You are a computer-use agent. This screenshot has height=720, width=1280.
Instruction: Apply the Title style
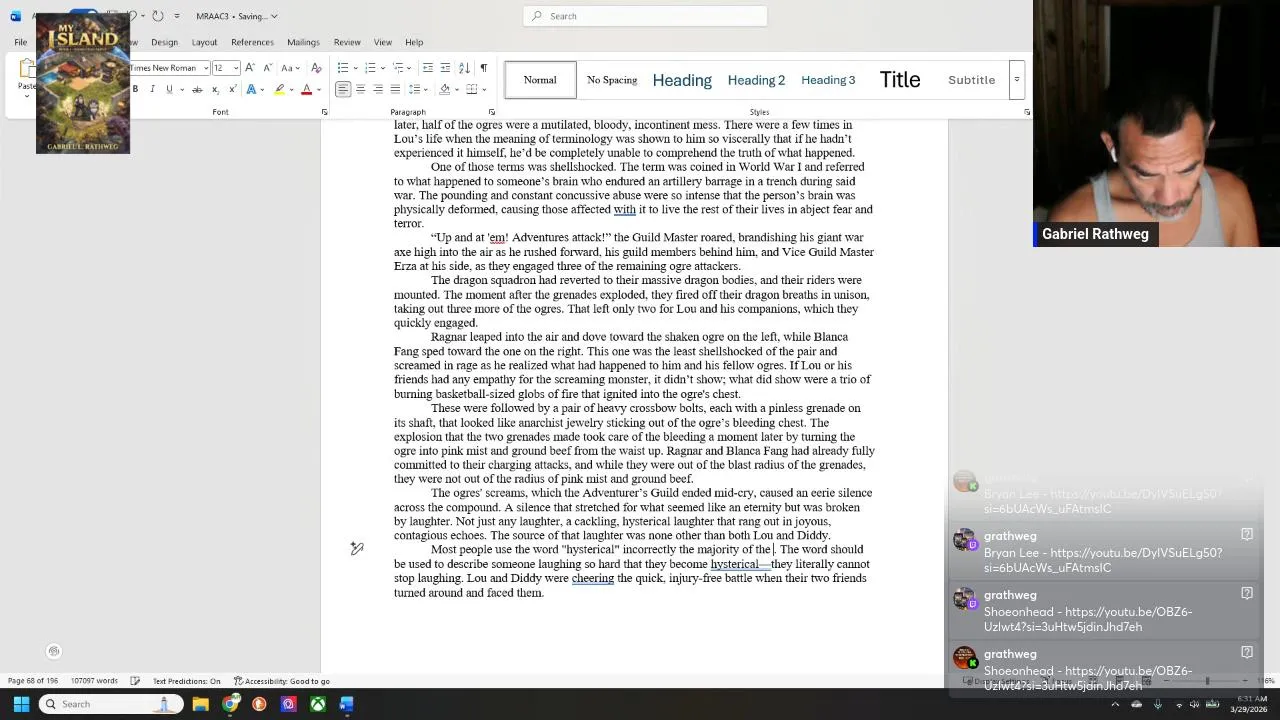click(x=900, y=80)
